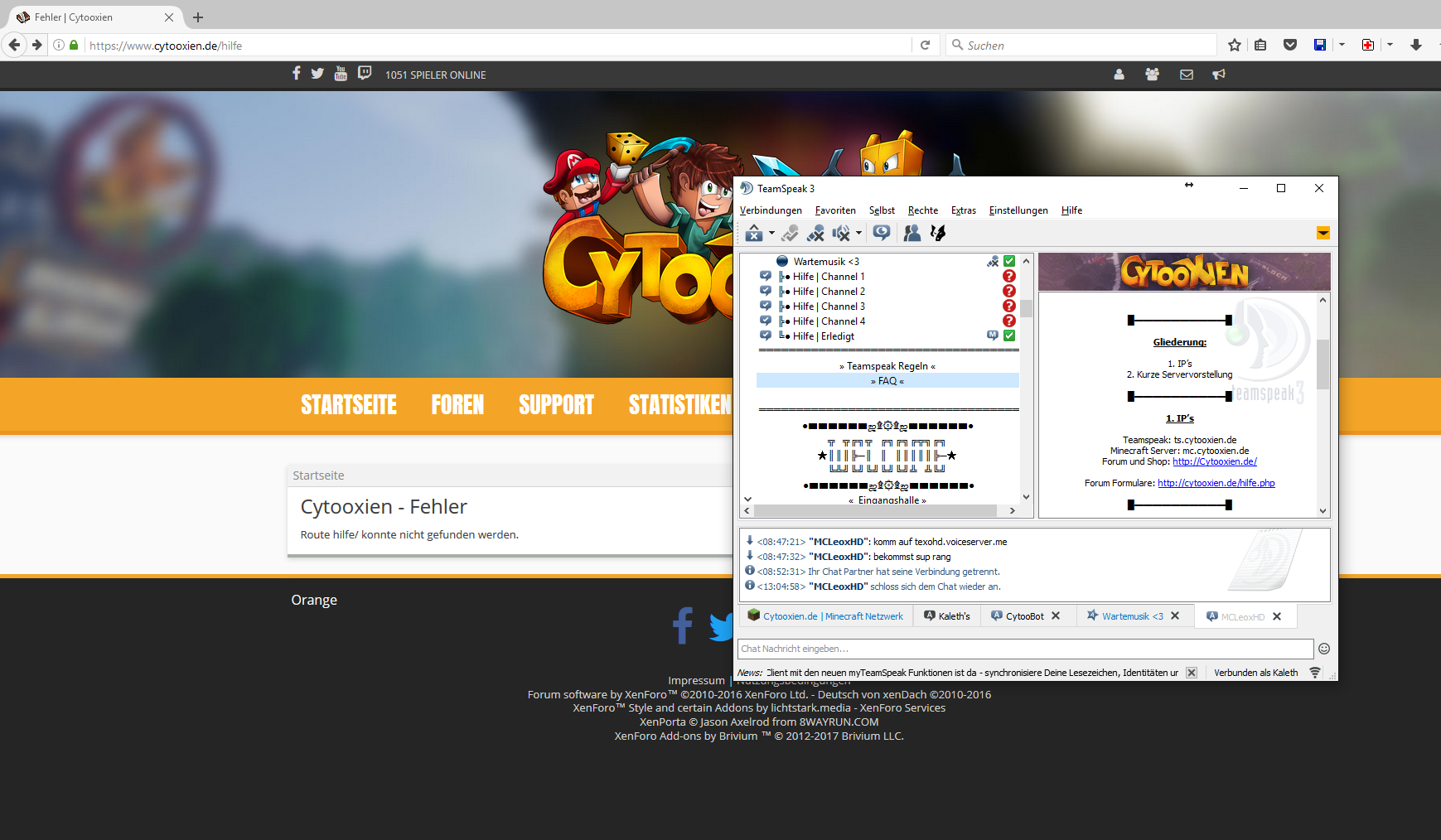This screenshot has height=840, width=1441.
Task: Click the large Facebook icon in the footer
Action: [x=683, y=625]
